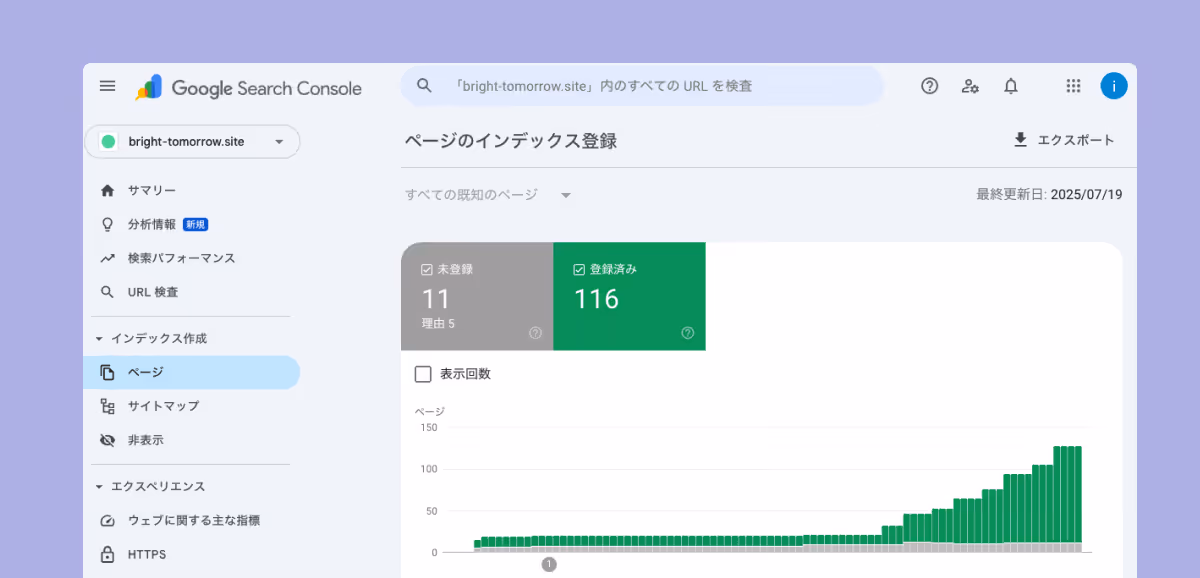
Task: Click the green property dot icon
Action: [108, 142]
